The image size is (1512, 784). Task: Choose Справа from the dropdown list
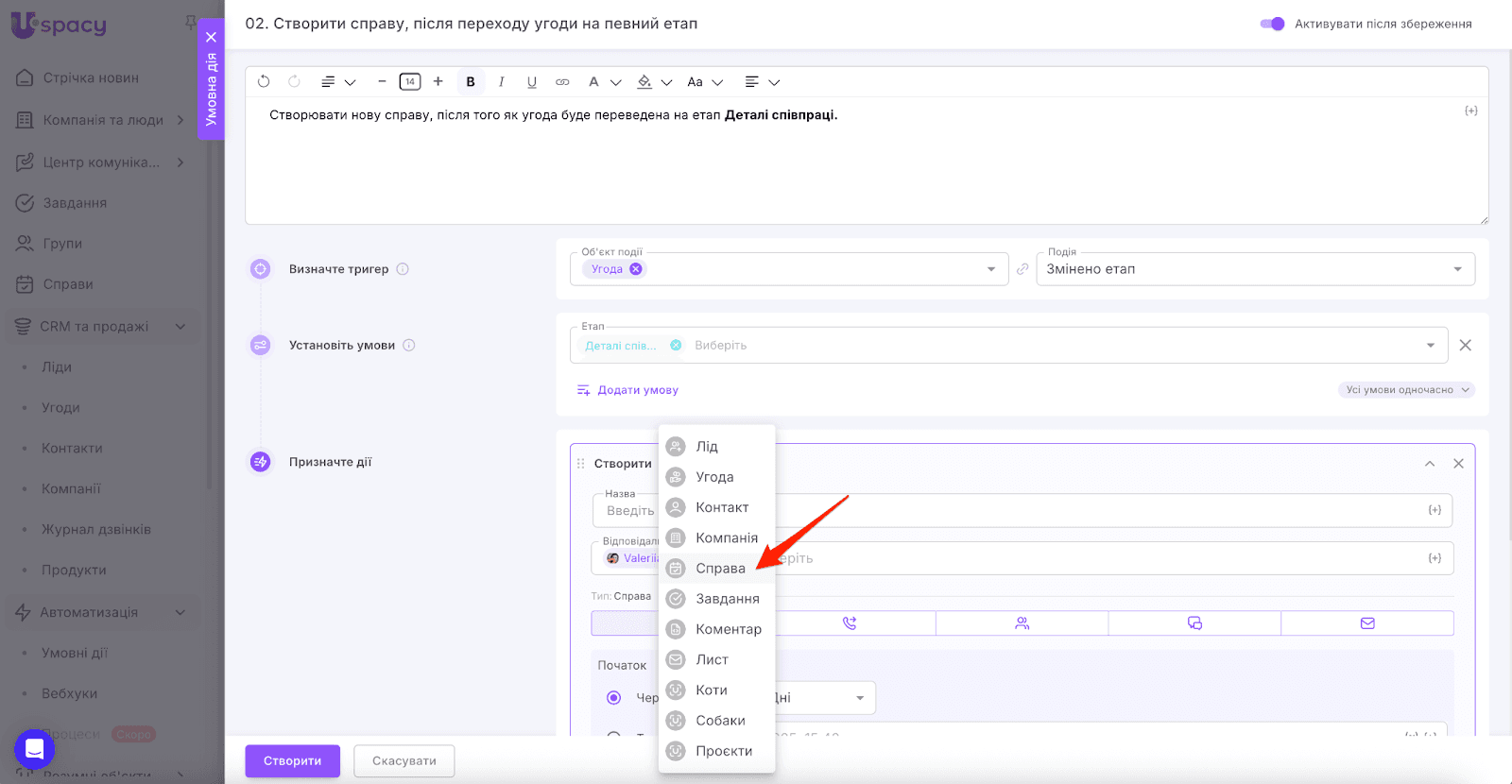(720, 569)
